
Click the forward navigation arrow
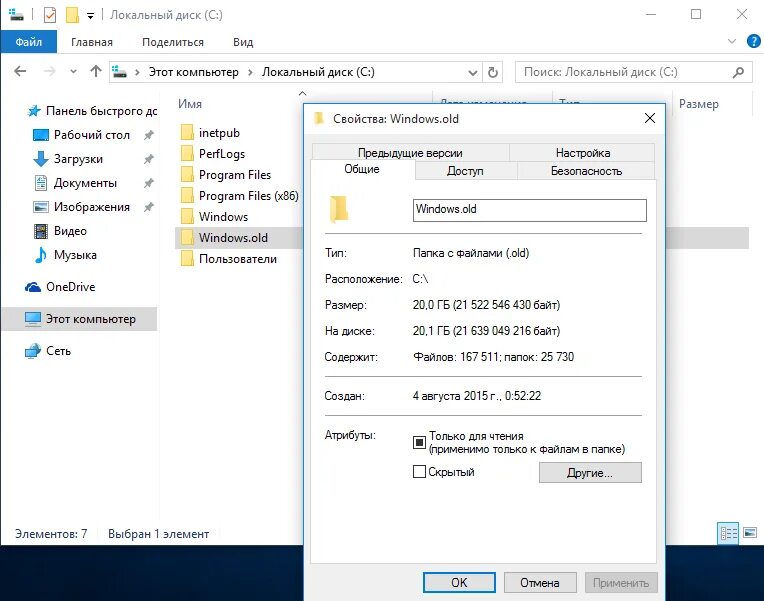pyautogui.click(x=49, y=72)
